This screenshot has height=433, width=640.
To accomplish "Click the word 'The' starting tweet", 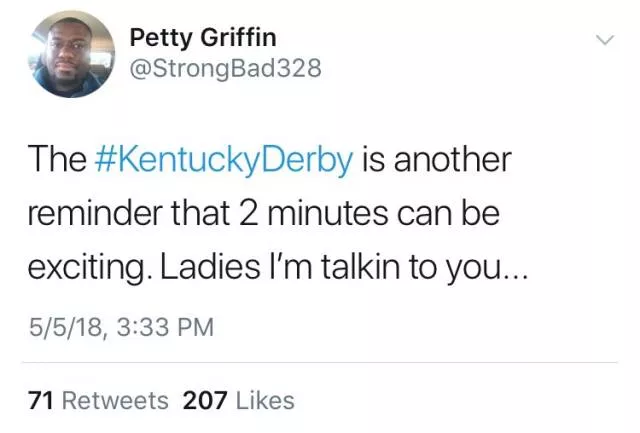I will pos(55,160).
